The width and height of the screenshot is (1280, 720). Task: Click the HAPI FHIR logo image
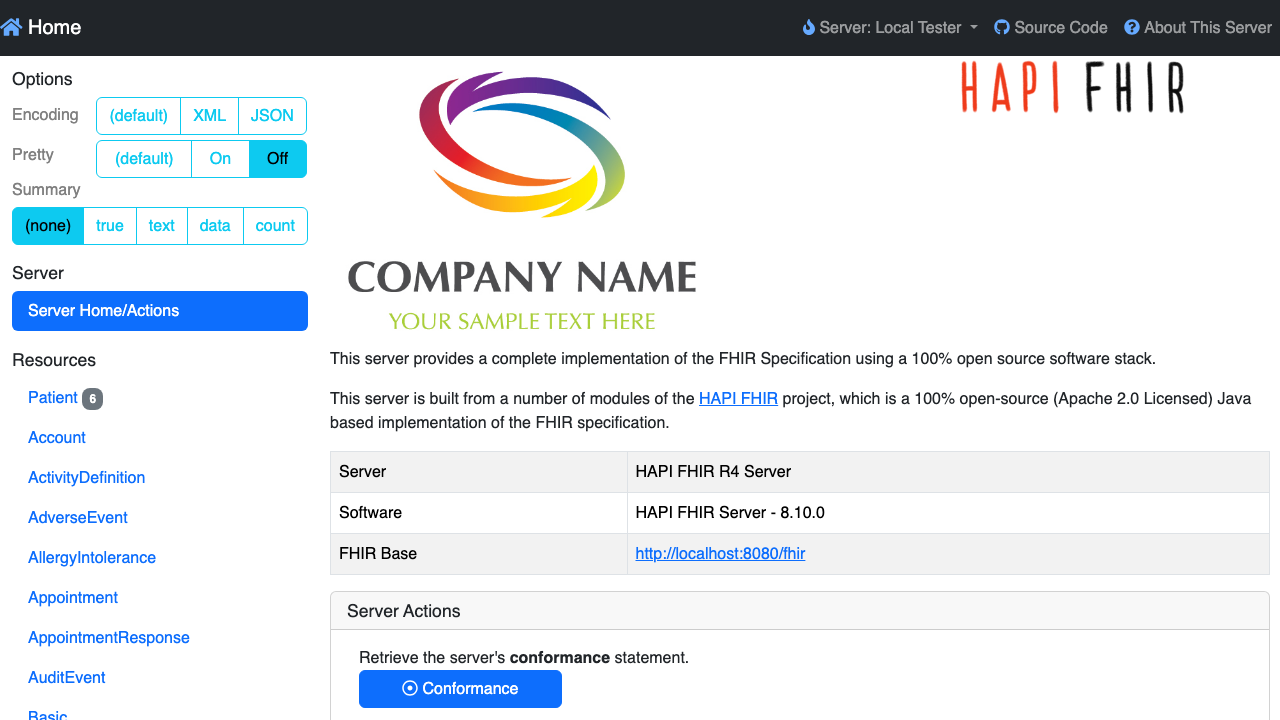click(x=1073, y=87)
